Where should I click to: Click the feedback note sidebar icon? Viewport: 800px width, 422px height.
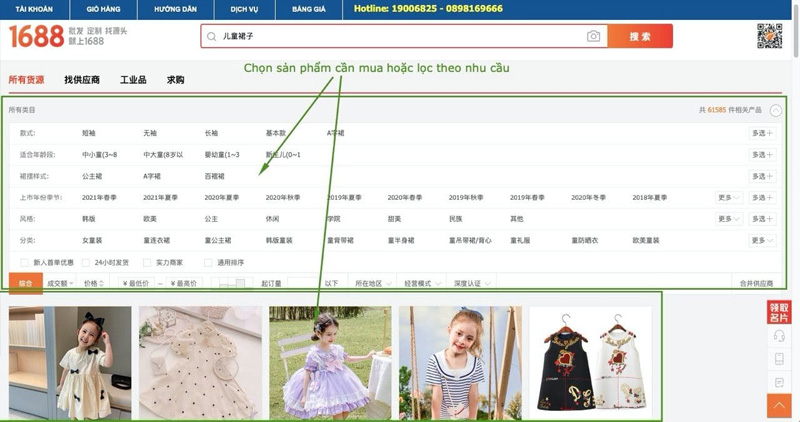point(779,382)
